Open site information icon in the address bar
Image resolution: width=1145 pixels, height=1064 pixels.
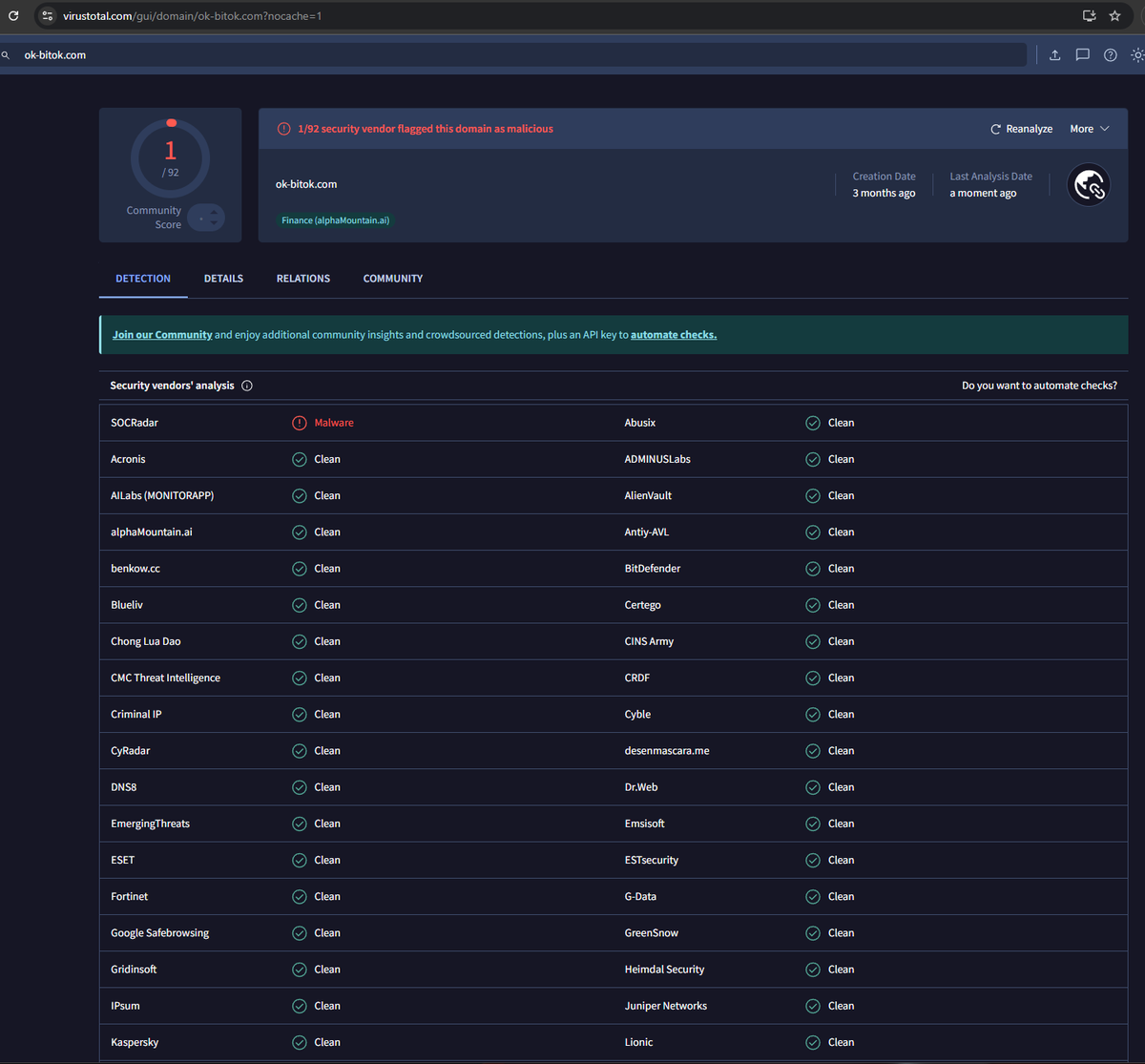click(48, 15)
